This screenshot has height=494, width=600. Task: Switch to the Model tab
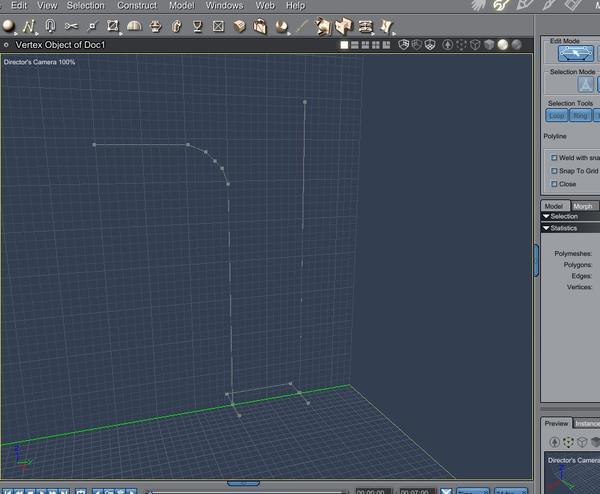point(555,206)
